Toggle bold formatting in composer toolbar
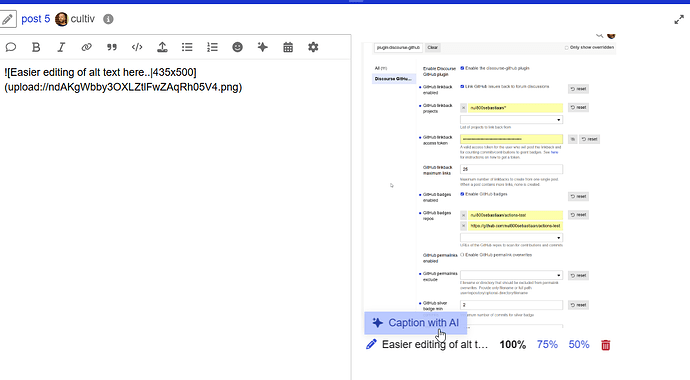 tap(36, 47)
